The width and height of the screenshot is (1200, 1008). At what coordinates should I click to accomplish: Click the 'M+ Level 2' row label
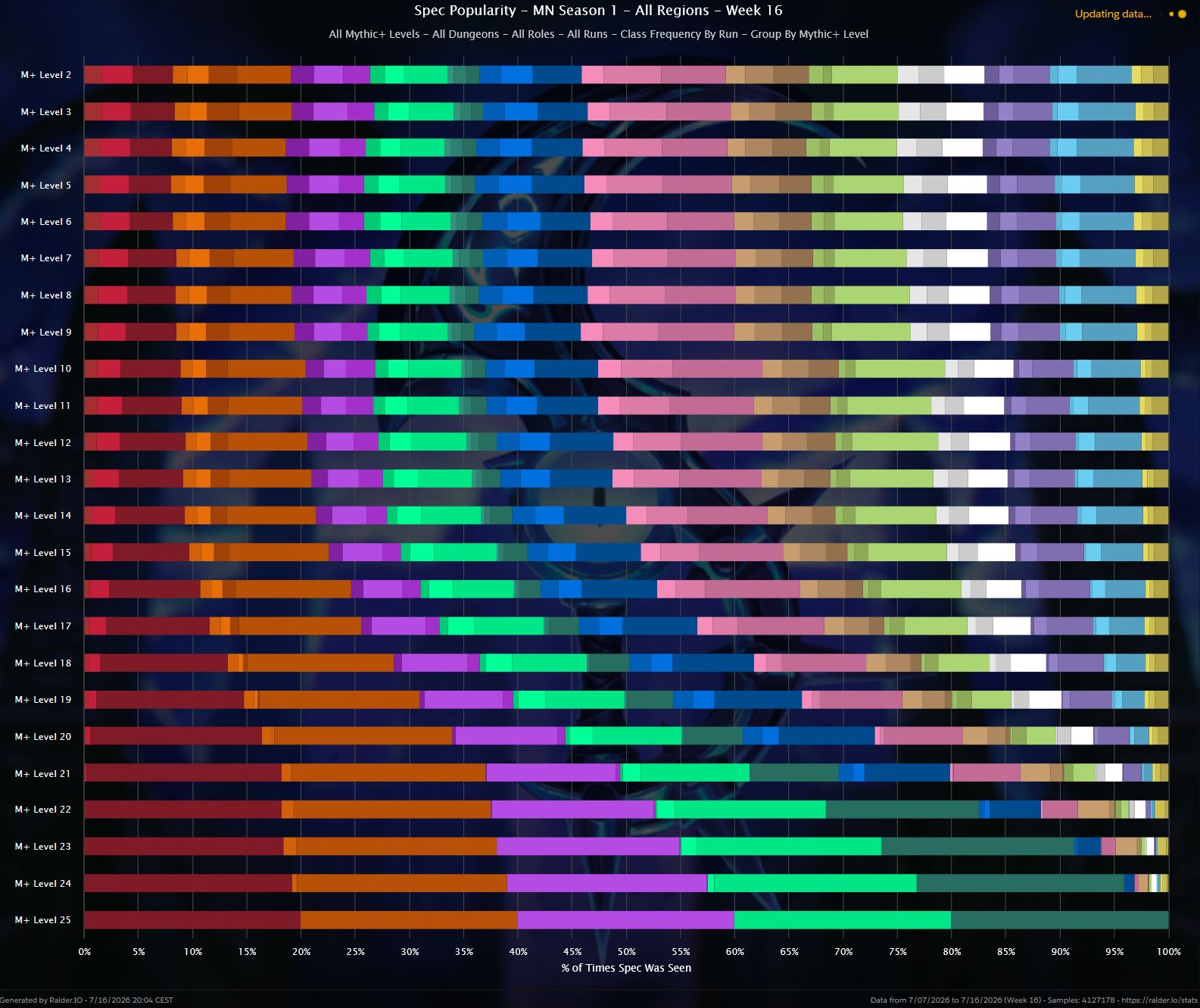(x=46, y=75)
